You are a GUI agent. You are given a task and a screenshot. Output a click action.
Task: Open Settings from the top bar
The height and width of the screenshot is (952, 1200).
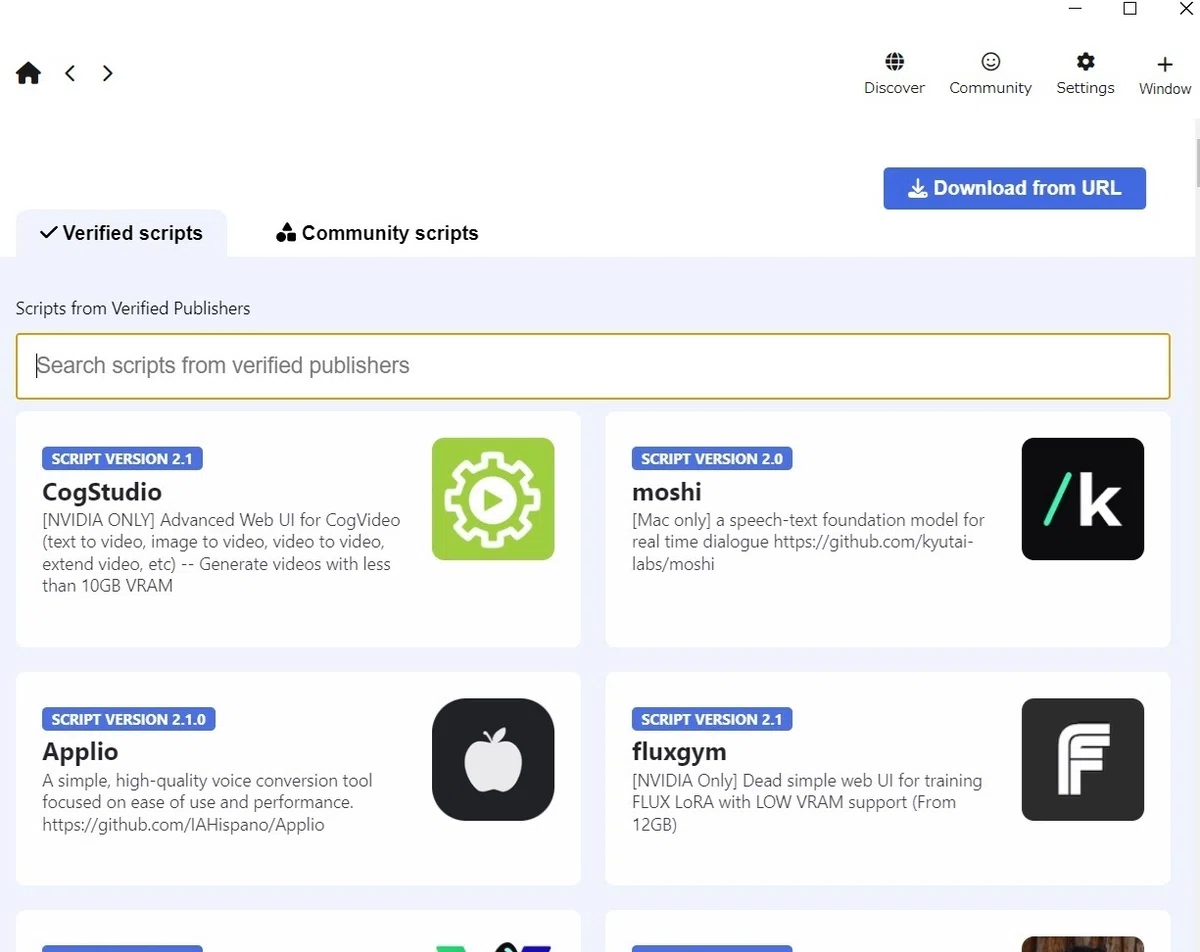point(1085,75)
